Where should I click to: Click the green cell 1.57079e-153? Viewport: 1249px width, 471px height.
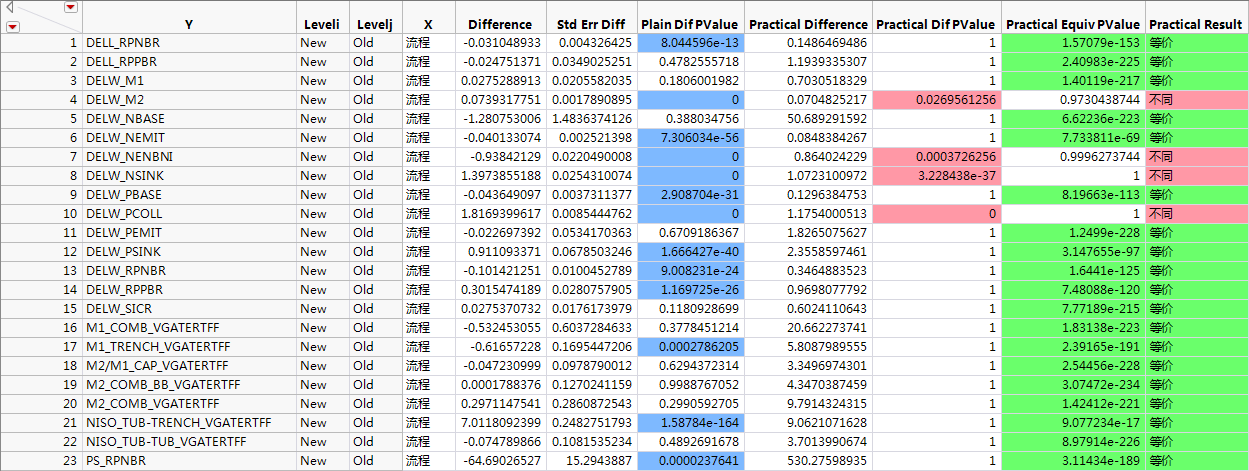click(1074, 43)
